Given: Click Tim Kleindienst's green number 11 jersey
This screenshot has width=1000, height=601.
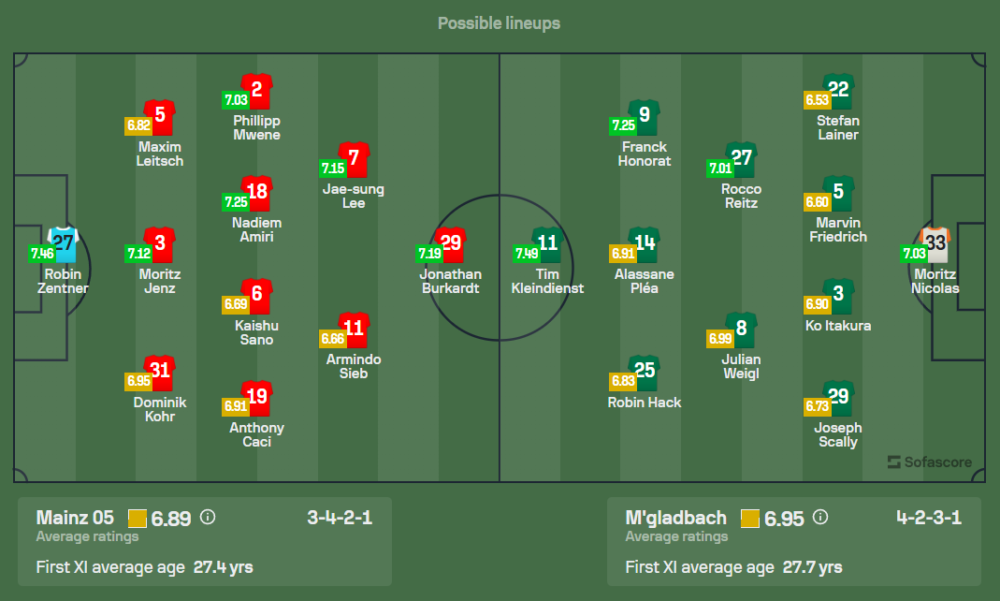Looking at the screenshot, I should [546, 244].
